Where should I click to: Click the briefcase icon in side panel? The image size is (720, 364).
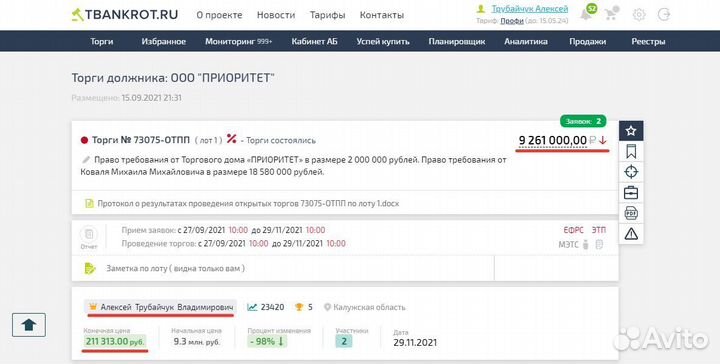[631, 193]
